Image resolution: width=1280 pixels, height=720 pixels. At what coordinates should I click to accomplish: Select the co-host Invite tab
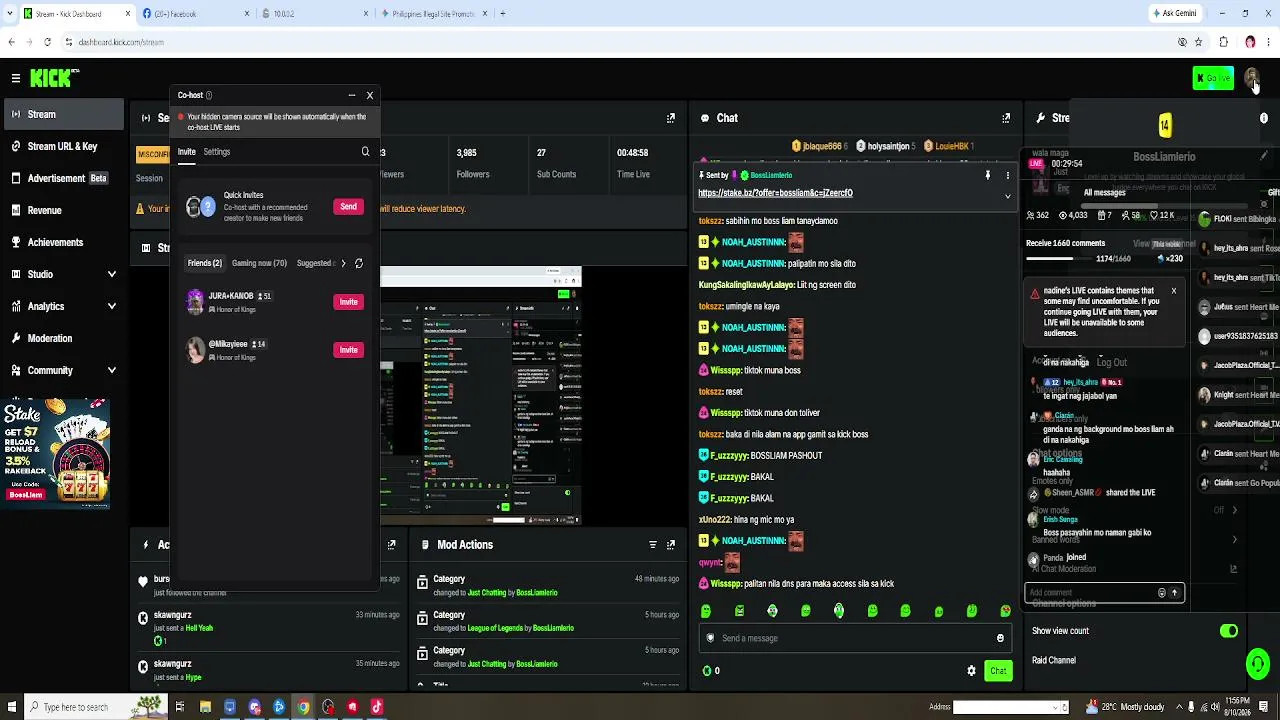coord(187,152)
